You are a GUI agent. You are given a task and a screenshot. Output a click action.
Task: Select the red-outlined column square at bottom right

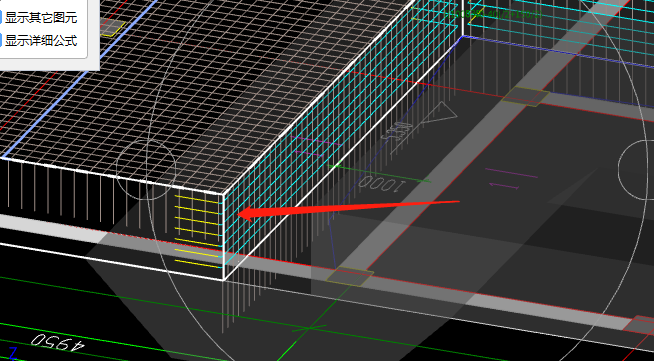(639, 325)
